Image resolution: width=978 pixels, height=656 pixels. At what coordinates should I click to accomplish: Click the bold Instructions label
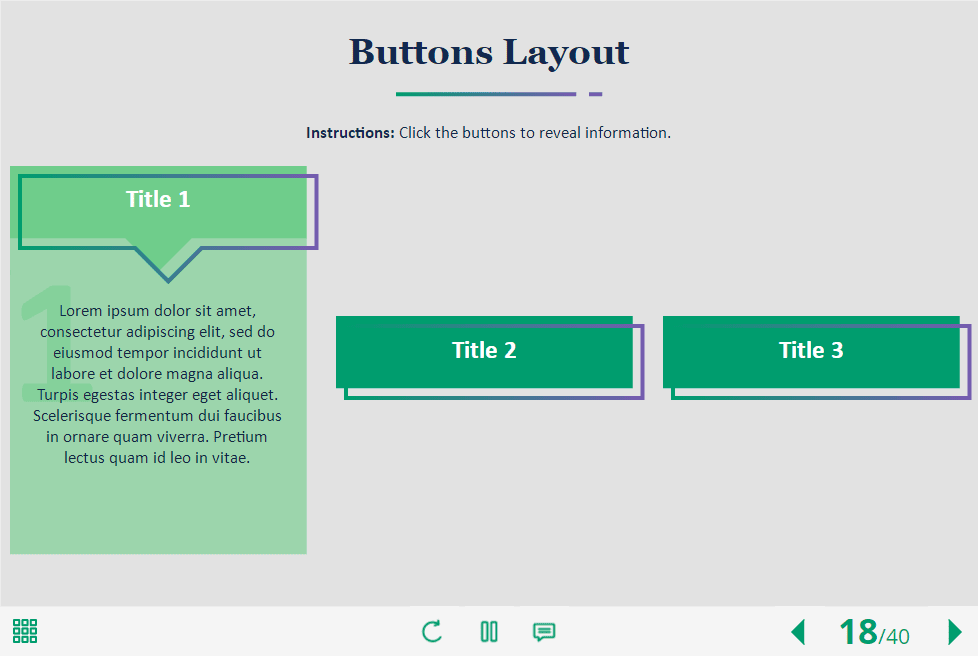[350, 133]
